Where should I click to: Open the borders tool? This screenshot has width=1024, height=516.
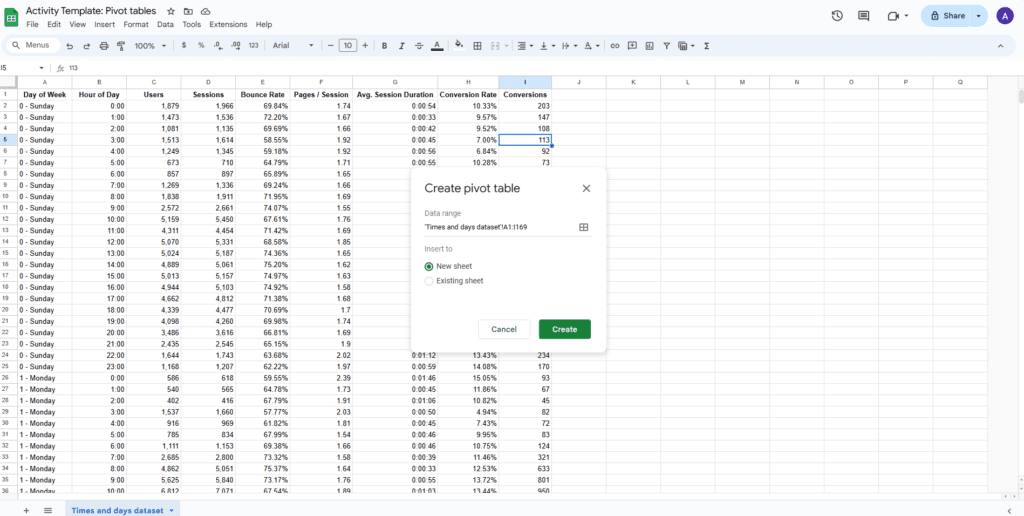point(477,46)
